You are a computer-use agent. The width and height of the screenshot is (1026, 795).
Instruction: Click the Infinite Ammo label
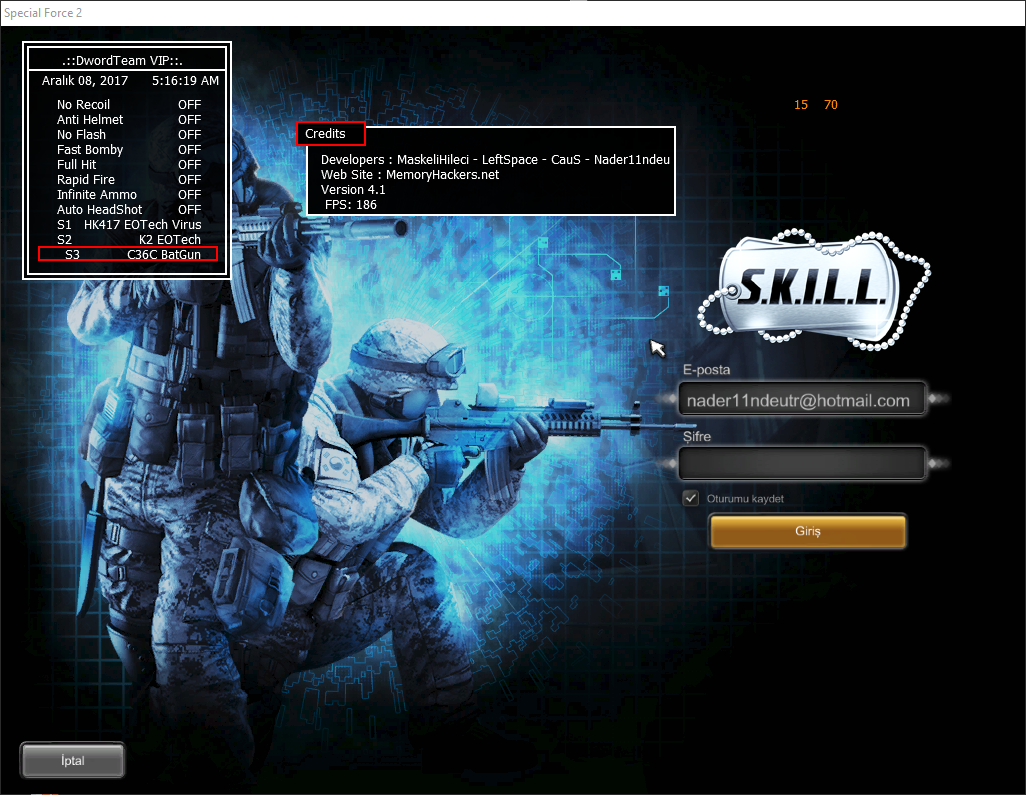point(97,195)
